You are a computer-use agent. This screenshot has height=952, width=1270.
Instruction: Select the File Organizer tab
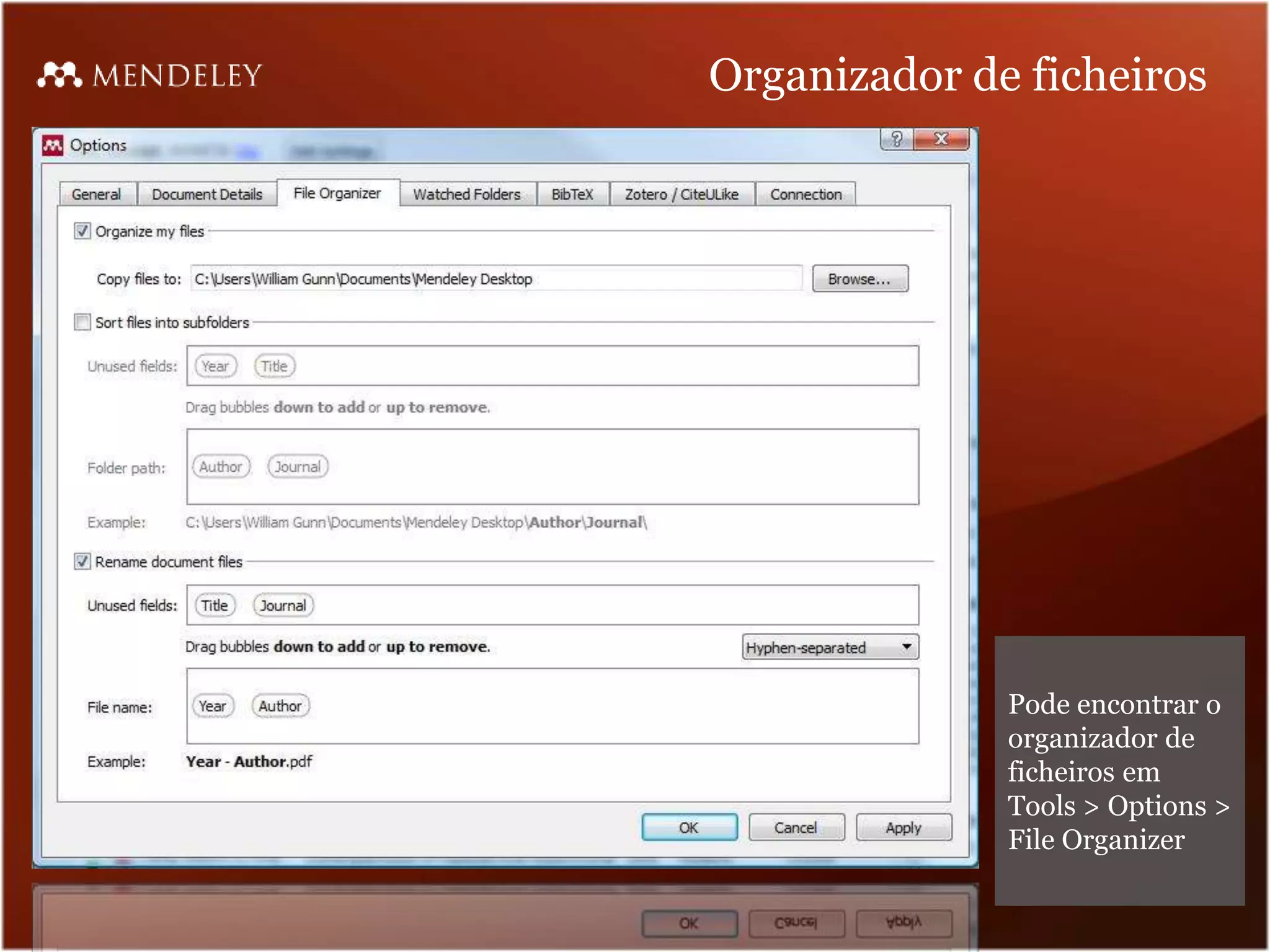pos(338,193)
